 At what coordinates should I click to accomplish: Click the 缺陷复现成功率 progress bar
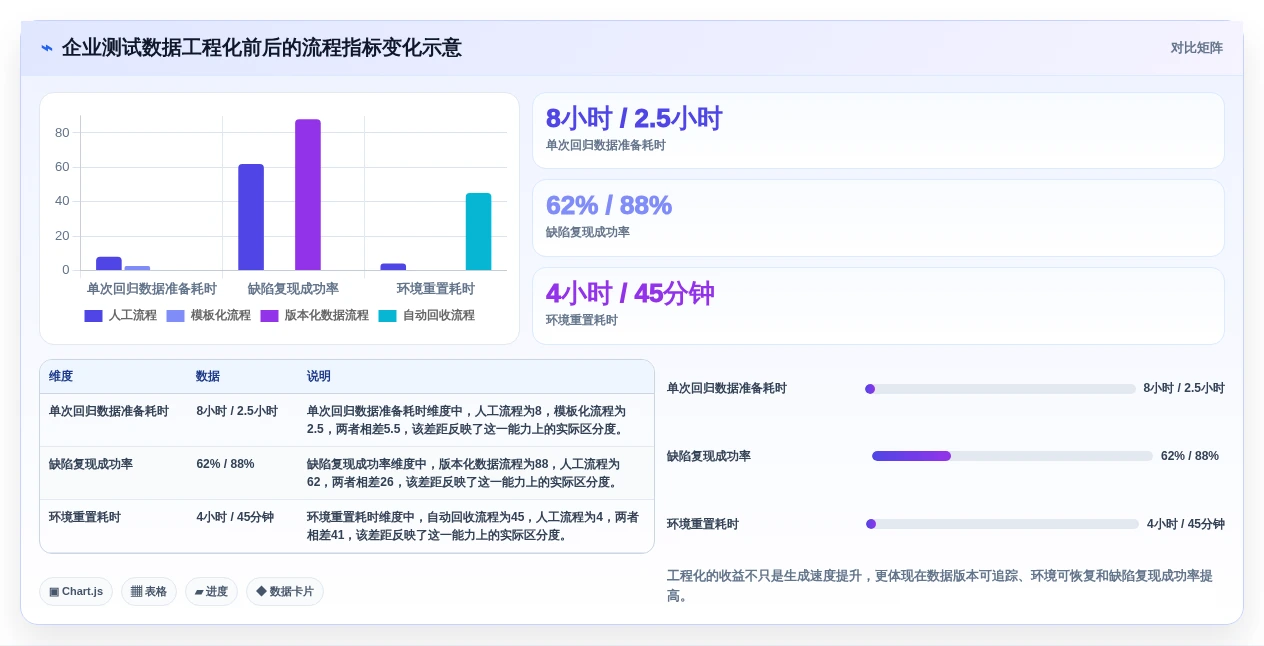pos(1012,456)
